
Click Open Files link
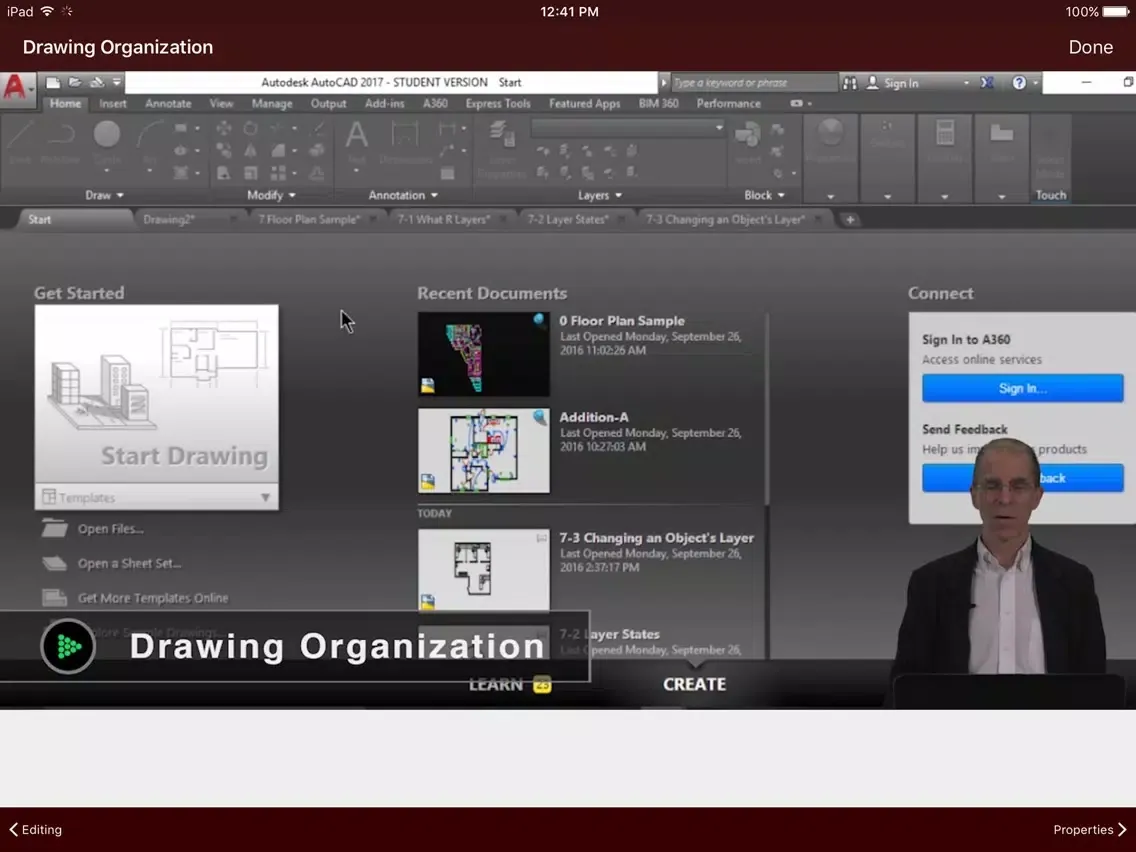(111, 529)
